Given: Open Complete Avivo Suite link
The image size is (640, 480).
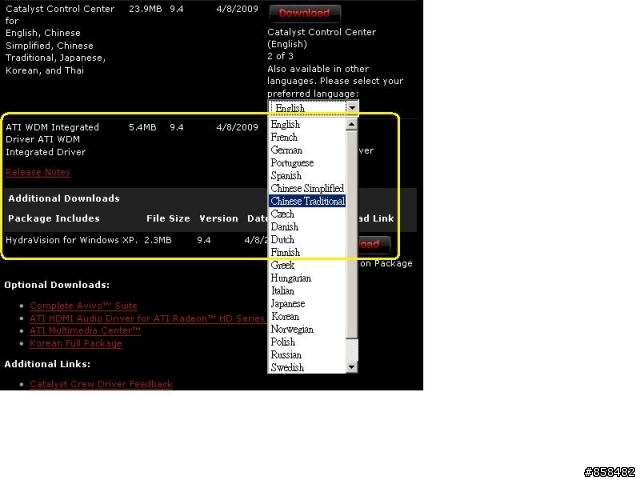Looking at the screenshot, I should [x=84, y=306].
